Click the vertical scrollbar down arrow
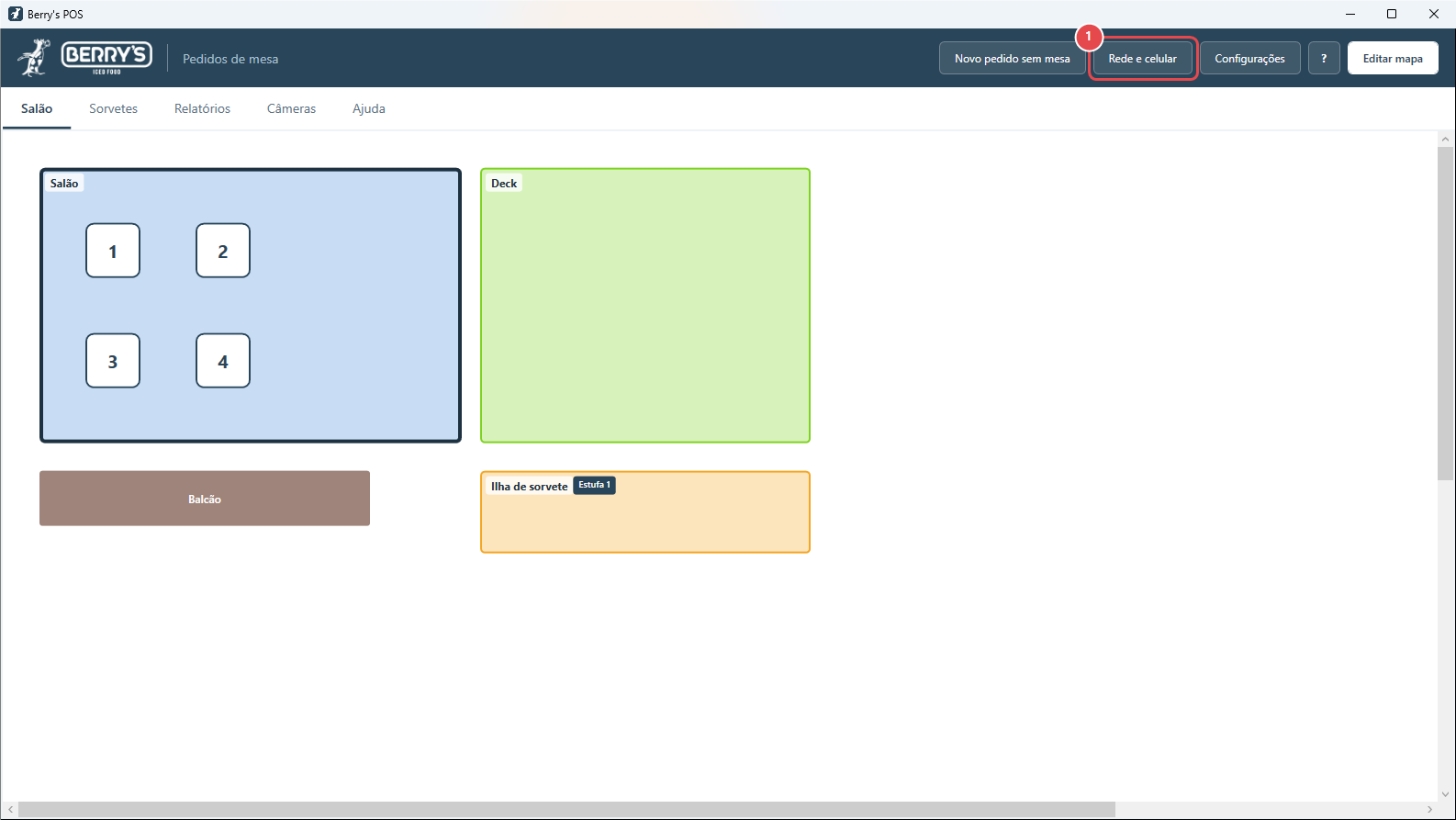1456x820 pixels. 1446,794
